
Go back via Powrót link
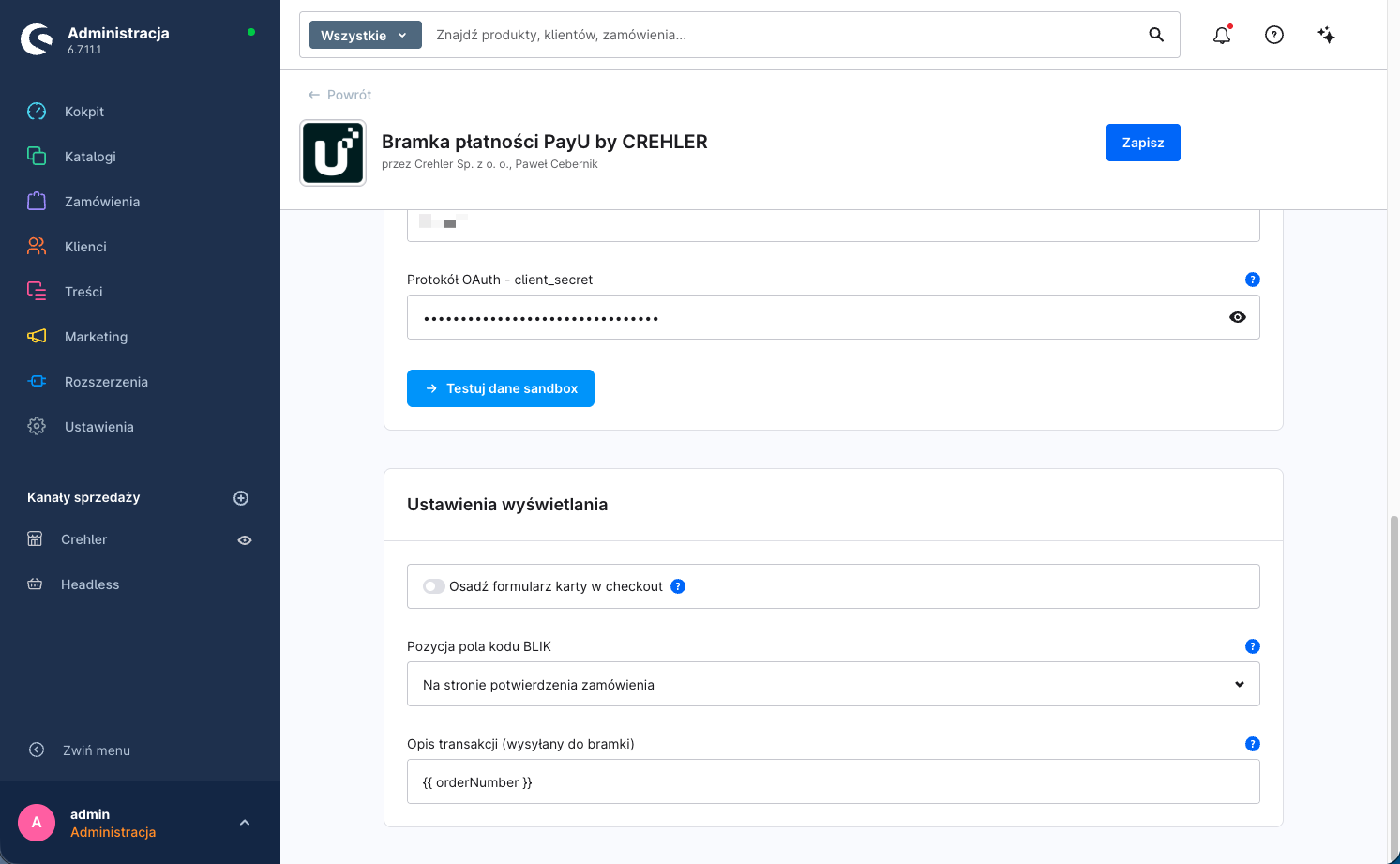click(x=339, y=95)
